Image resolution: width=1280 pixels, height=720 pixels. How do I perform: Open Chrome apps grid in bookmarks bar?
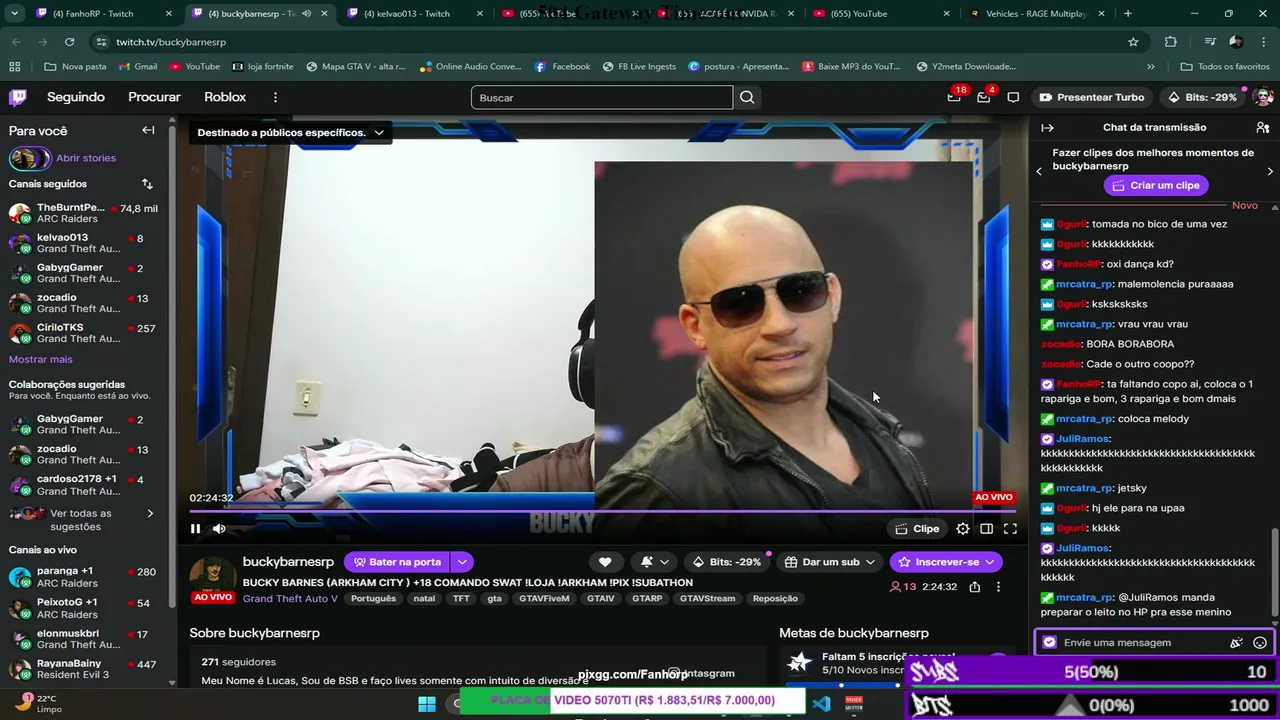14,66
